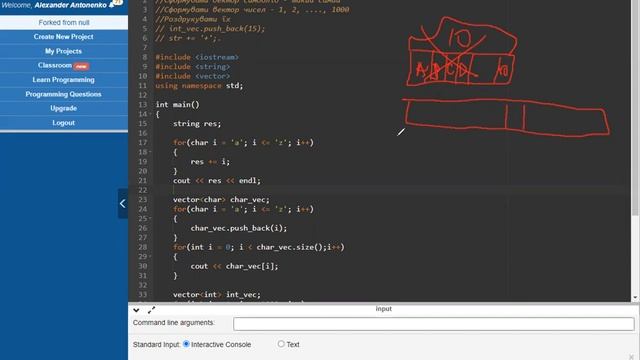The width and height of the screenshot is (640, 360).
Task: Log out via the Logout link
Action: 64,122
